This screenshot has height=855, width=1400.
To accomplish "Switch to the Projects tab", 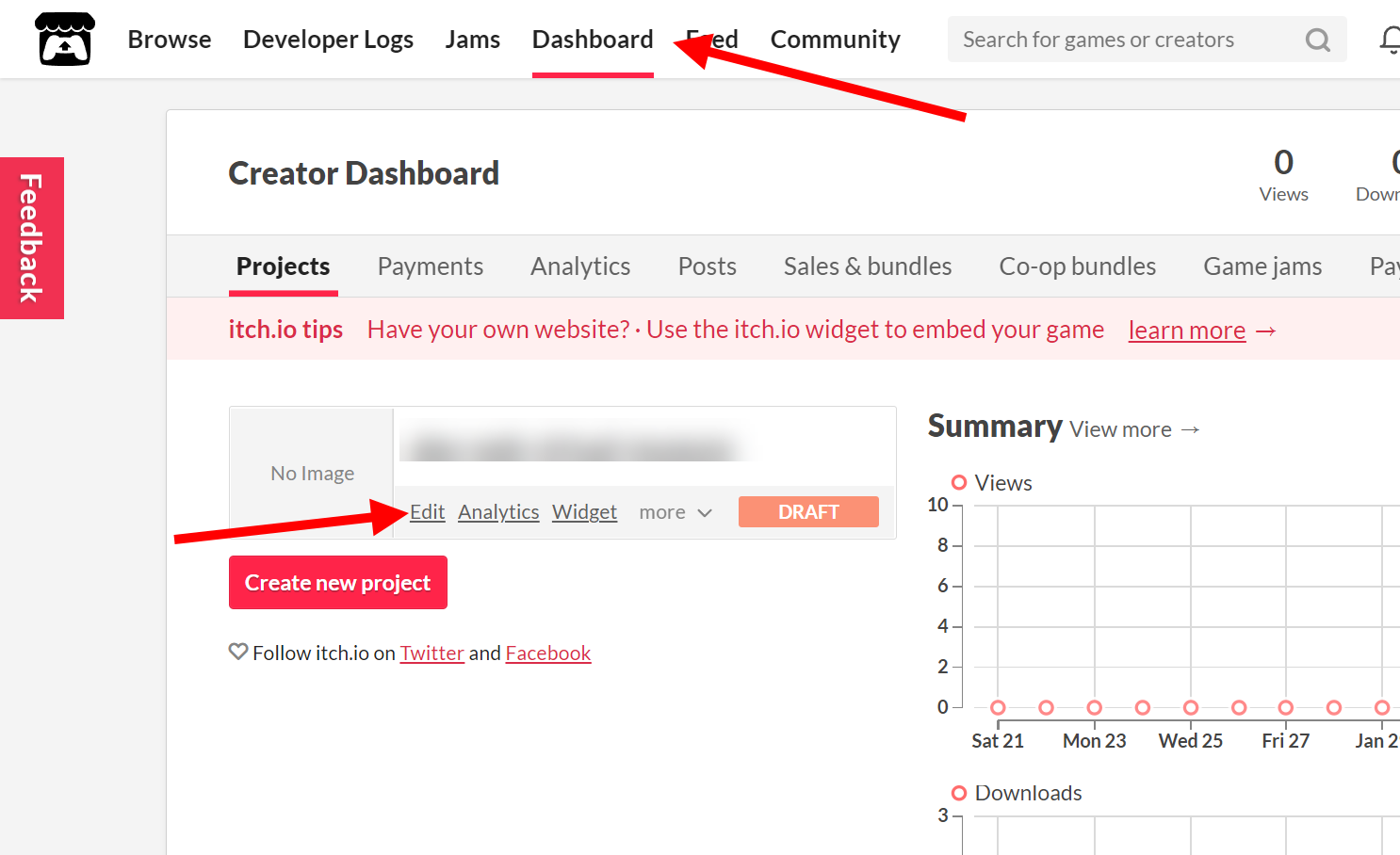I will (x=284, y=266).
